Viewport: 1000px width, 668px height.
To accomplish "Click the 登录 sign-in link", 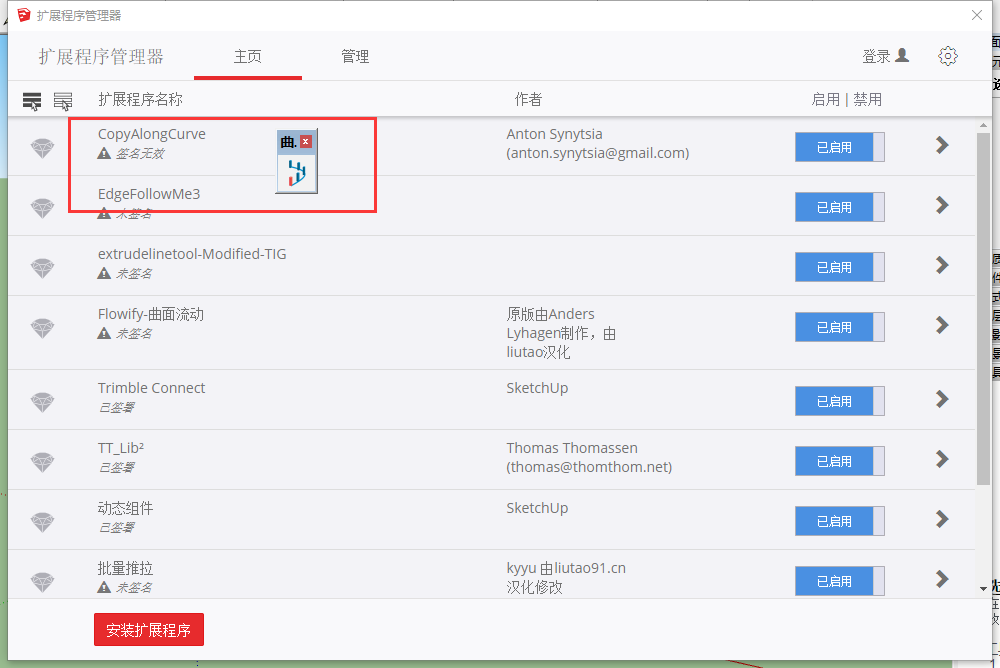I will click(885, 56).
